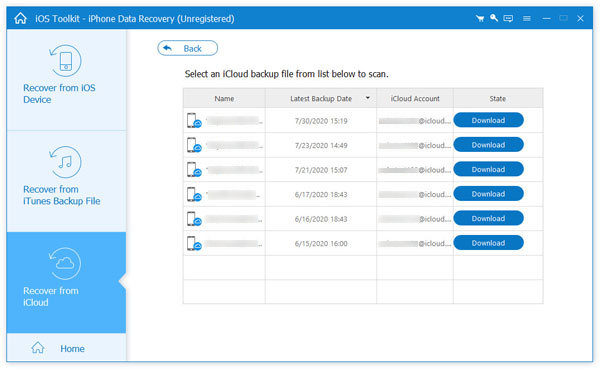Screen dimensions: 600x369
Task: Select date cell 7/30/2020 15:19
Action: (x=321, y=121)
